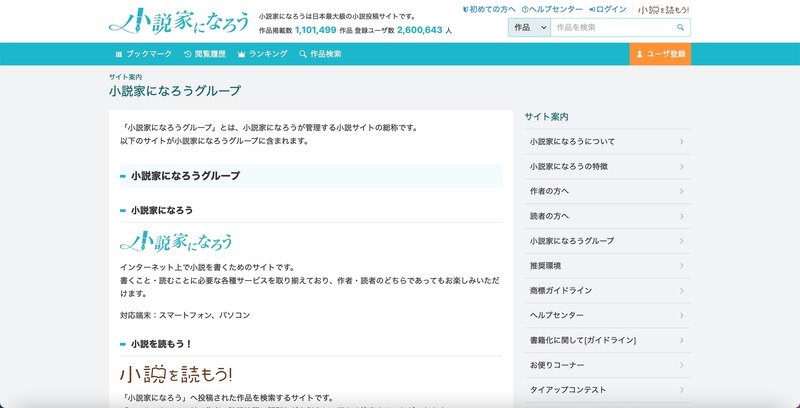Go to ランキング with the crown icon
This screenshot has width=800, height=408.
point(263,54)
